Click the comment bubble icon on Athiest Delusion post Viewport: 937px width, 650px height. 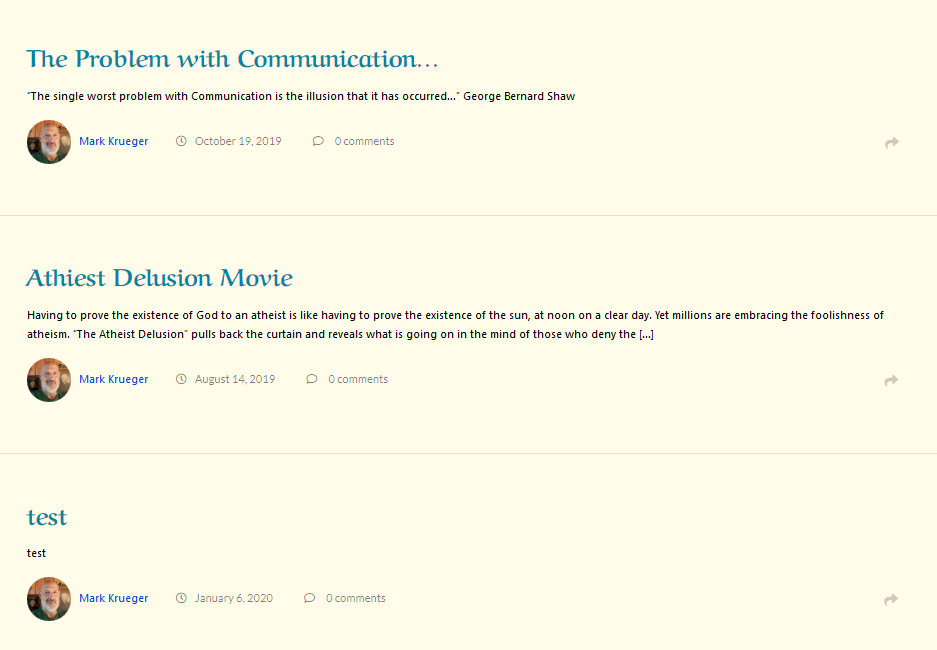311,379
